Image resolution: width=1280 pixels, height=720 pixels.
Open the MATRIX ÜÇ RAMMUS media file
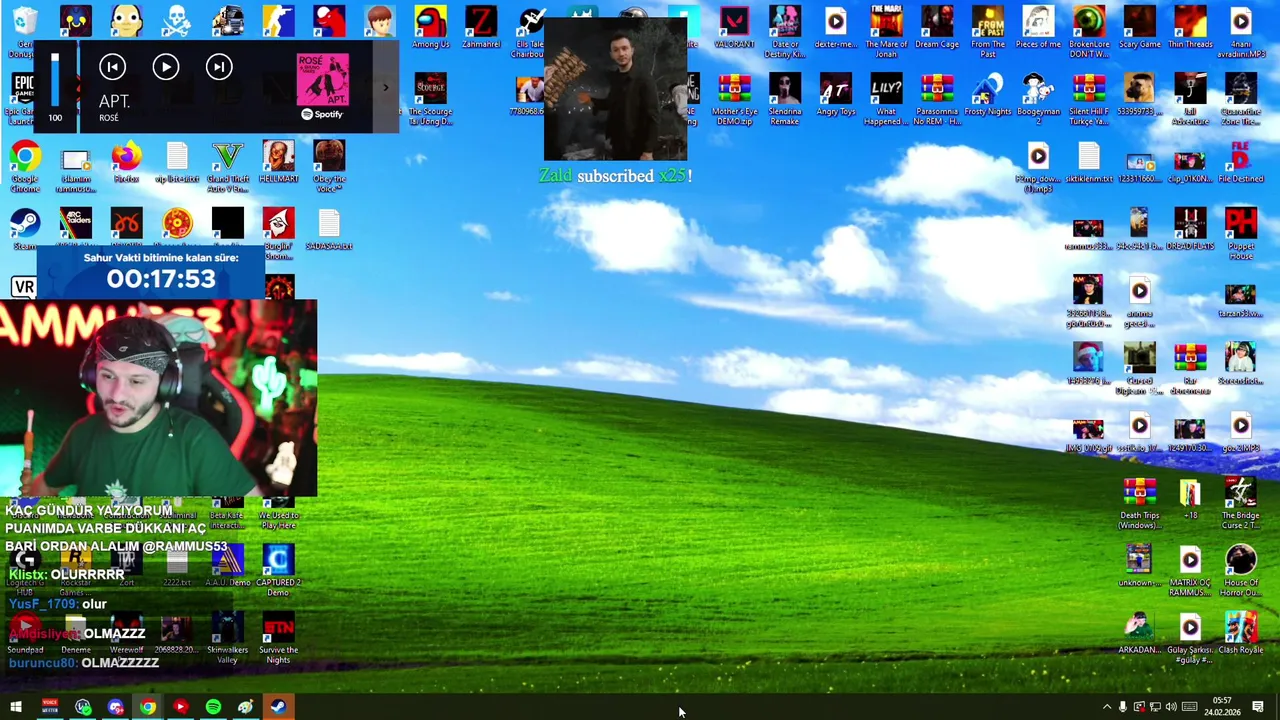click(1190, 571)
